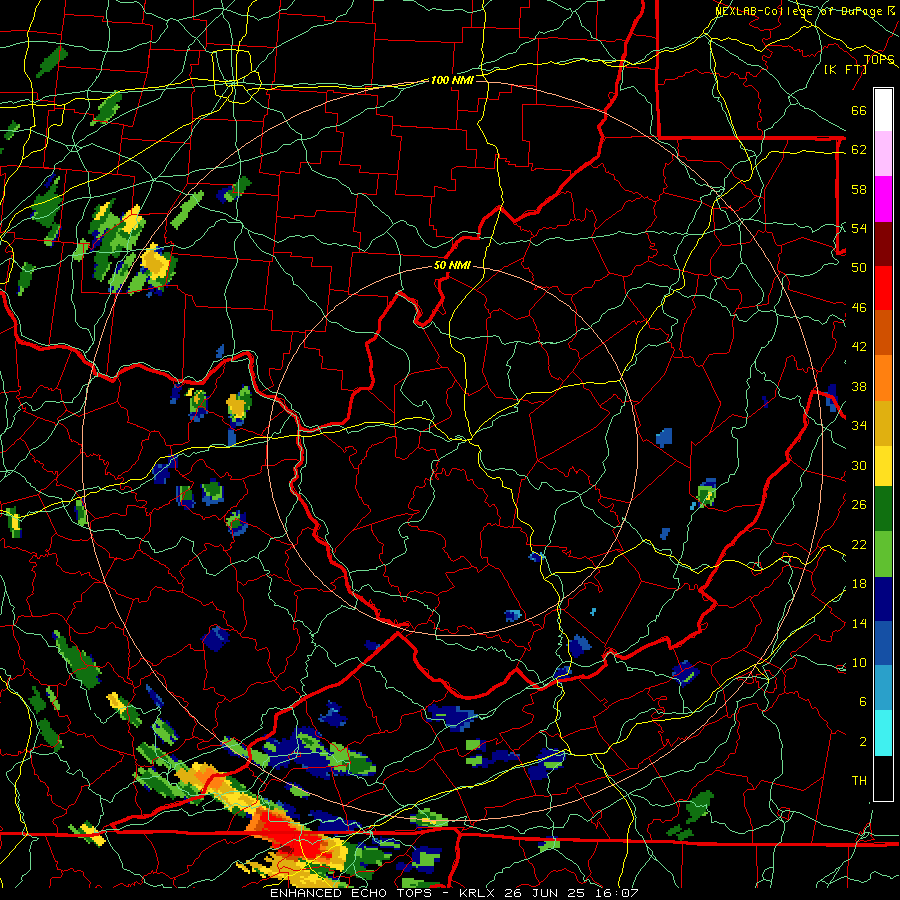This screenshot has width=900, height=900.
Task: Click the 'KRLX' station identifier
Action: [x=479, y=893]
